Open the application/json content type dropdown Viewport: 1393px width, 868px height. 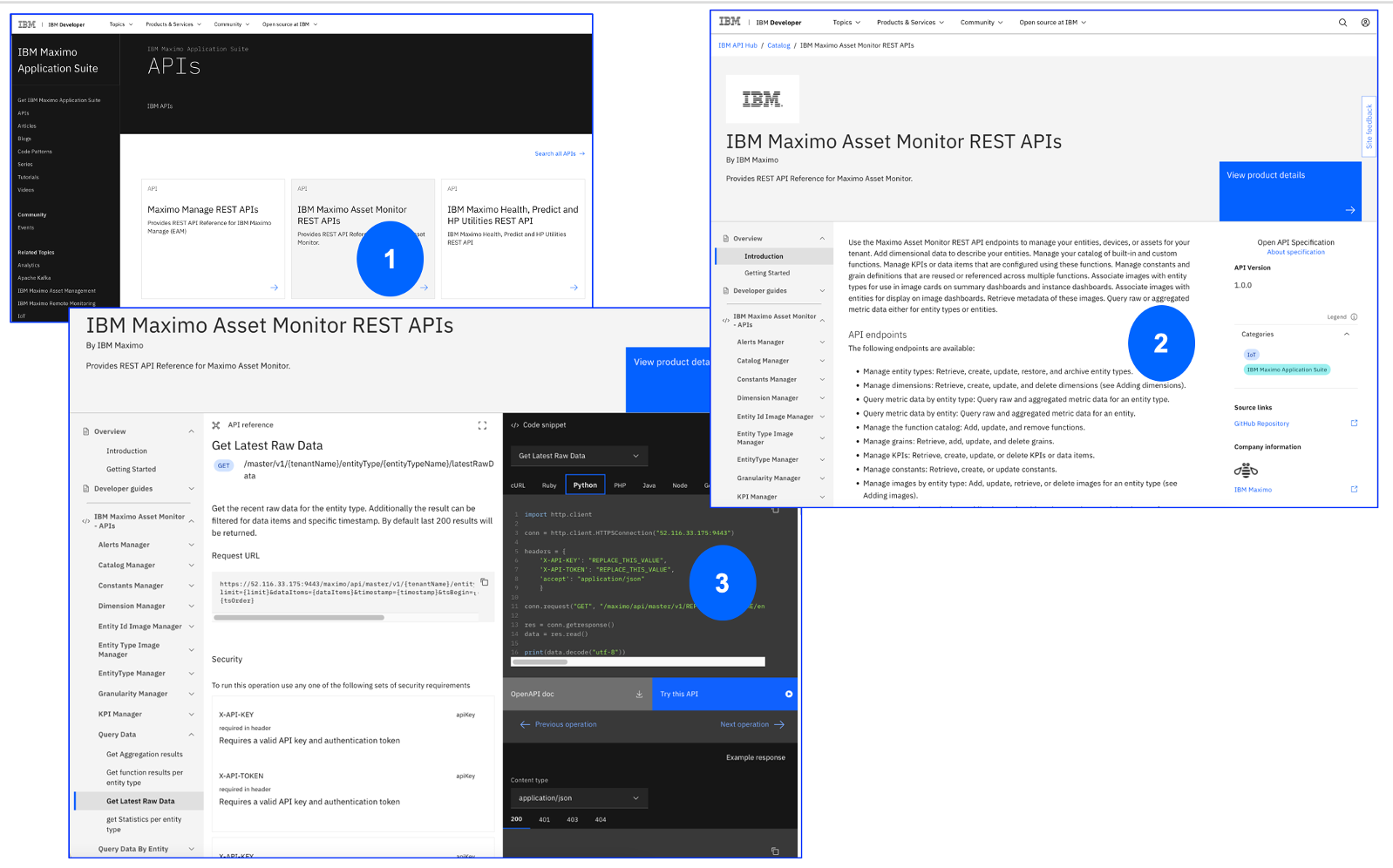click(x=579, y=798)
